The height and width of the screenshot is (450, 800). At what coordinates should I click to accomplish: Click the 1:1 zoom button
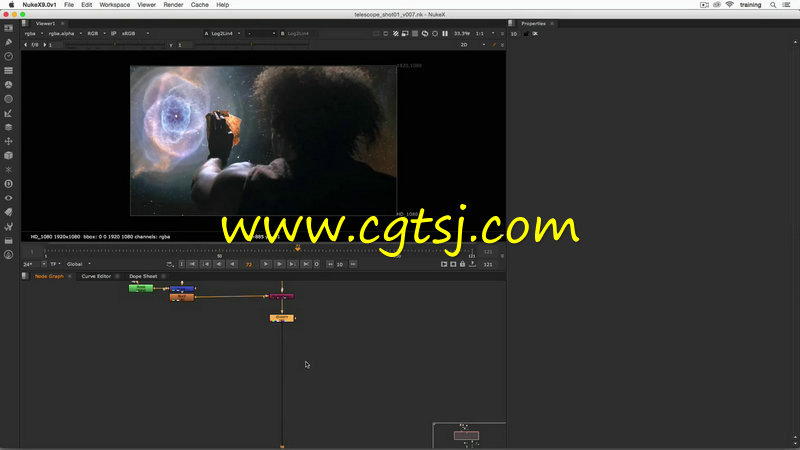click(480, 34)
